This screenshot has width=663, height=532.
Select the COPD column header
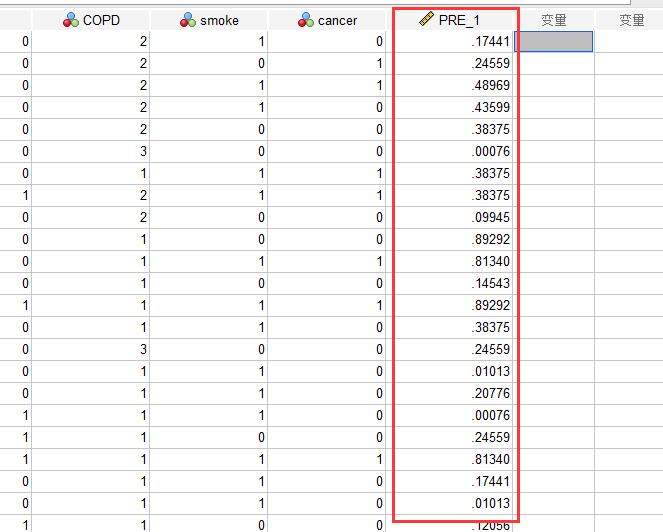(x=91, y=20)
